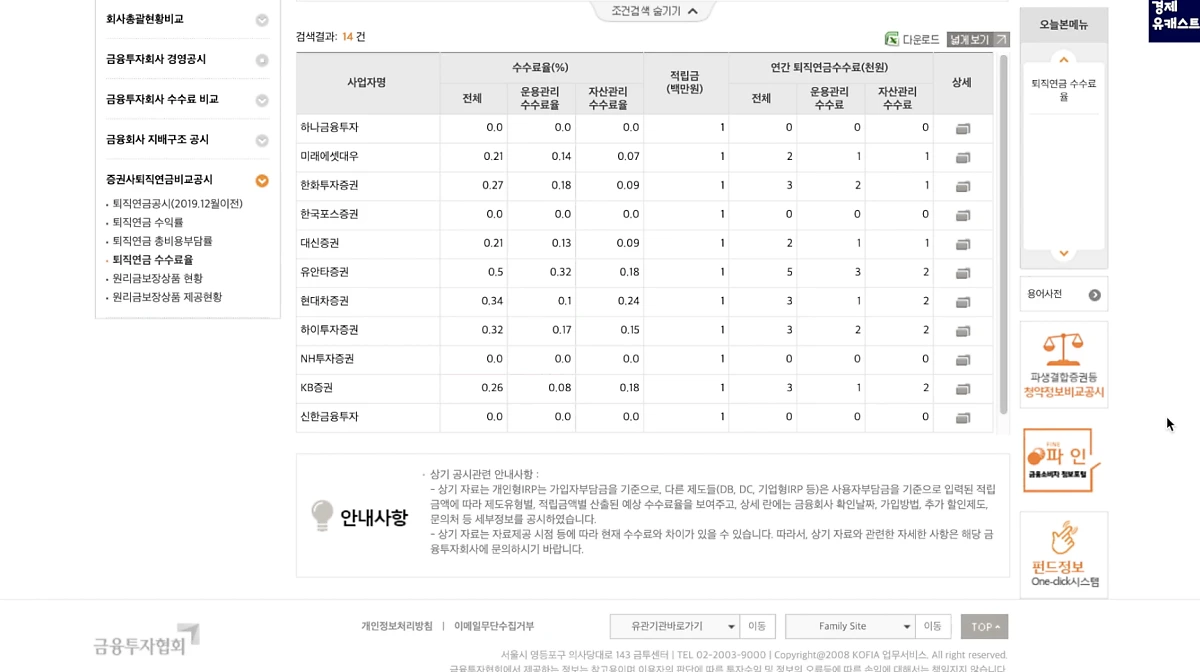The image size is (1200, 672).
Task: Open detail icon for 한화투자증권 row
Action: click(962, 187)
